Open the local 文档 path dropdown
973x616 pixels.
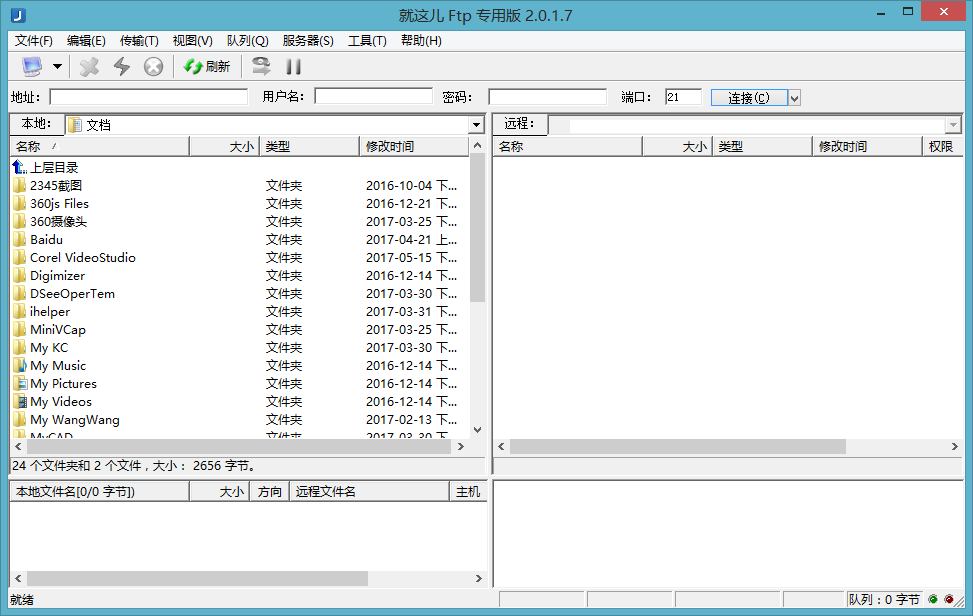[x=476, y=125]
